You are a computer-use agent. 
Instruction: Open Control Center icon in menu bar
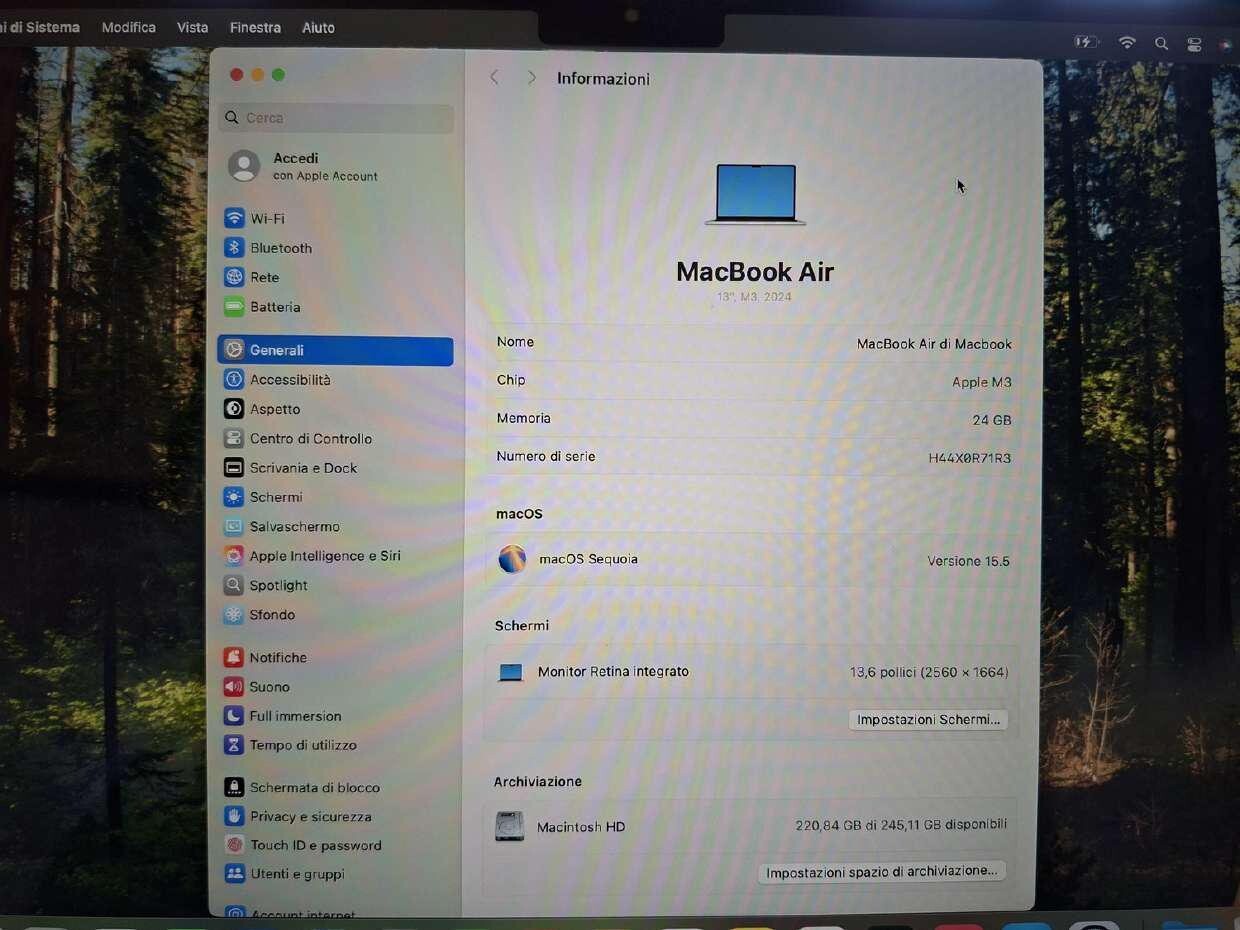tap(1194, 44)
